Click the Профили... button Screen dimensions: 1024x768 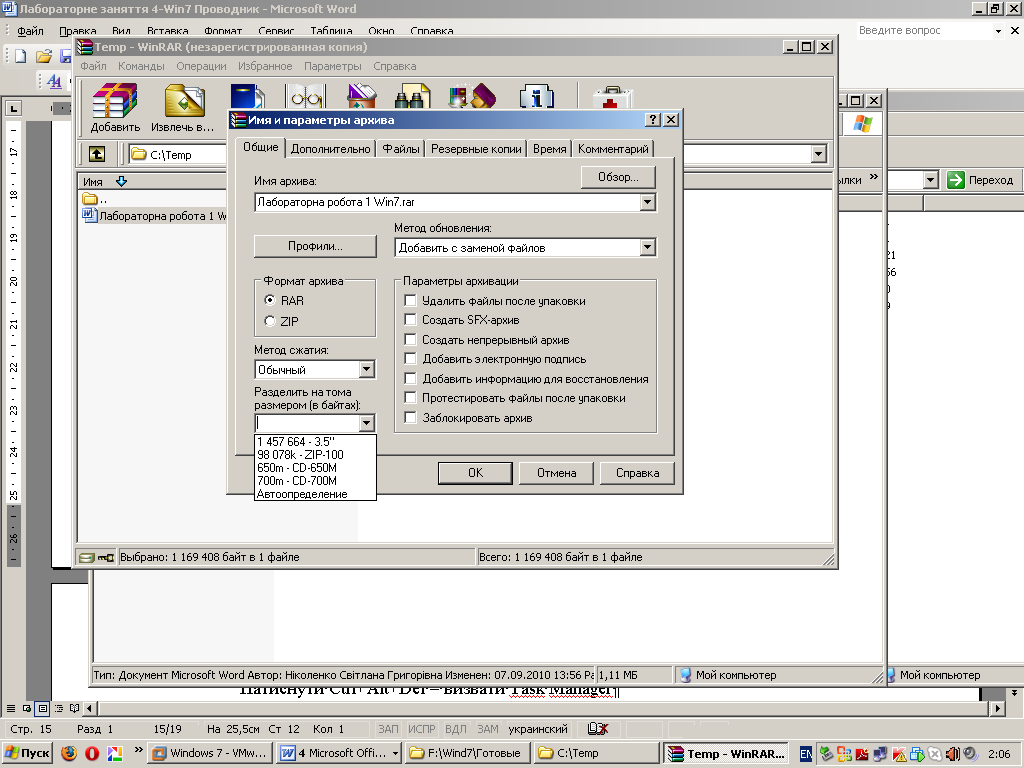click(315, 246)
